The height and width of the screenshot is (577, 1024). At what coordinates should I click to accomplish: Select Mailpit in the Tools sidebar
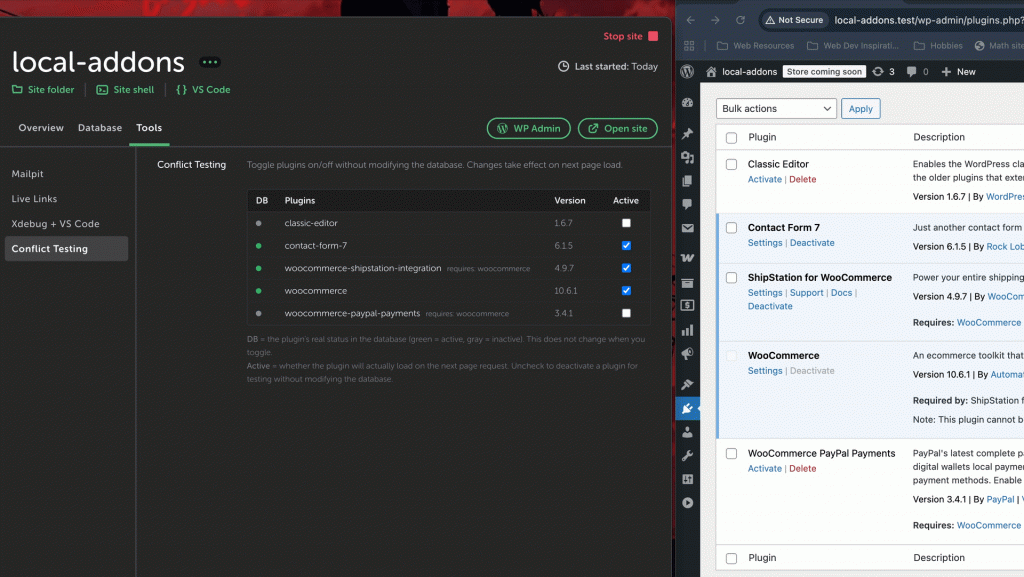coord(29,173)
